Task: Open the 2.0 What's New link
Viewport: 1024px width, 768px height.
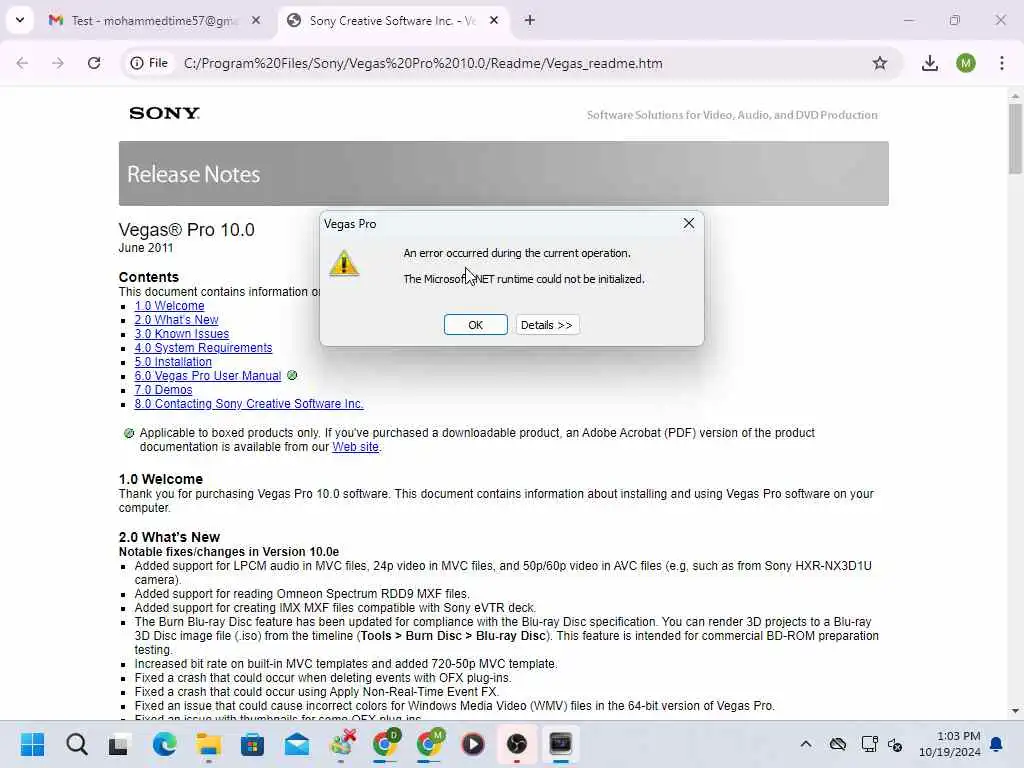Action: [176, 320]
